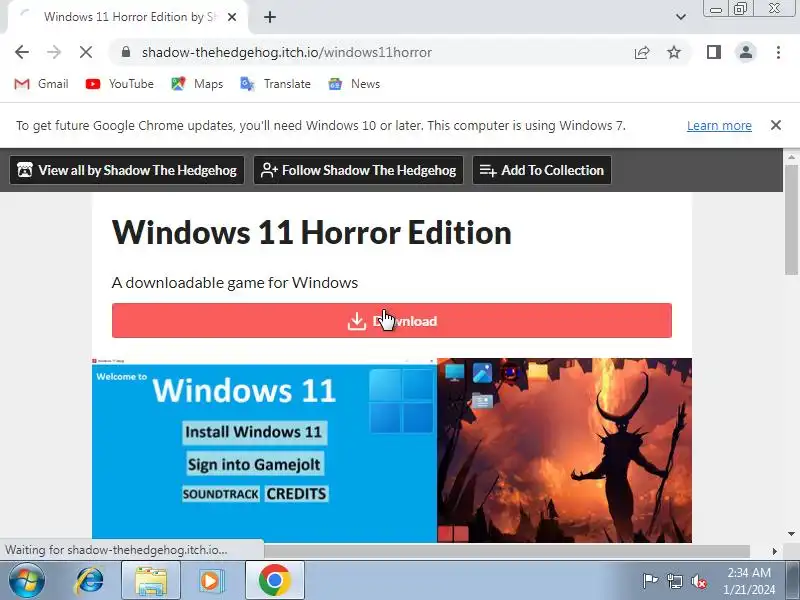Image resolution: width=800 pixels, height=600 pixels.
Task: Click Add To Collection button
Action: click(541, 170)
